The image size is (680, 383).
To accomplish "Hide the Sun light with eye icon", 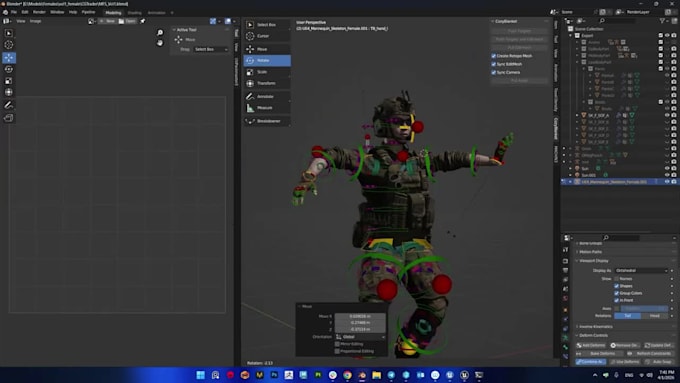I will click(667, 168).
